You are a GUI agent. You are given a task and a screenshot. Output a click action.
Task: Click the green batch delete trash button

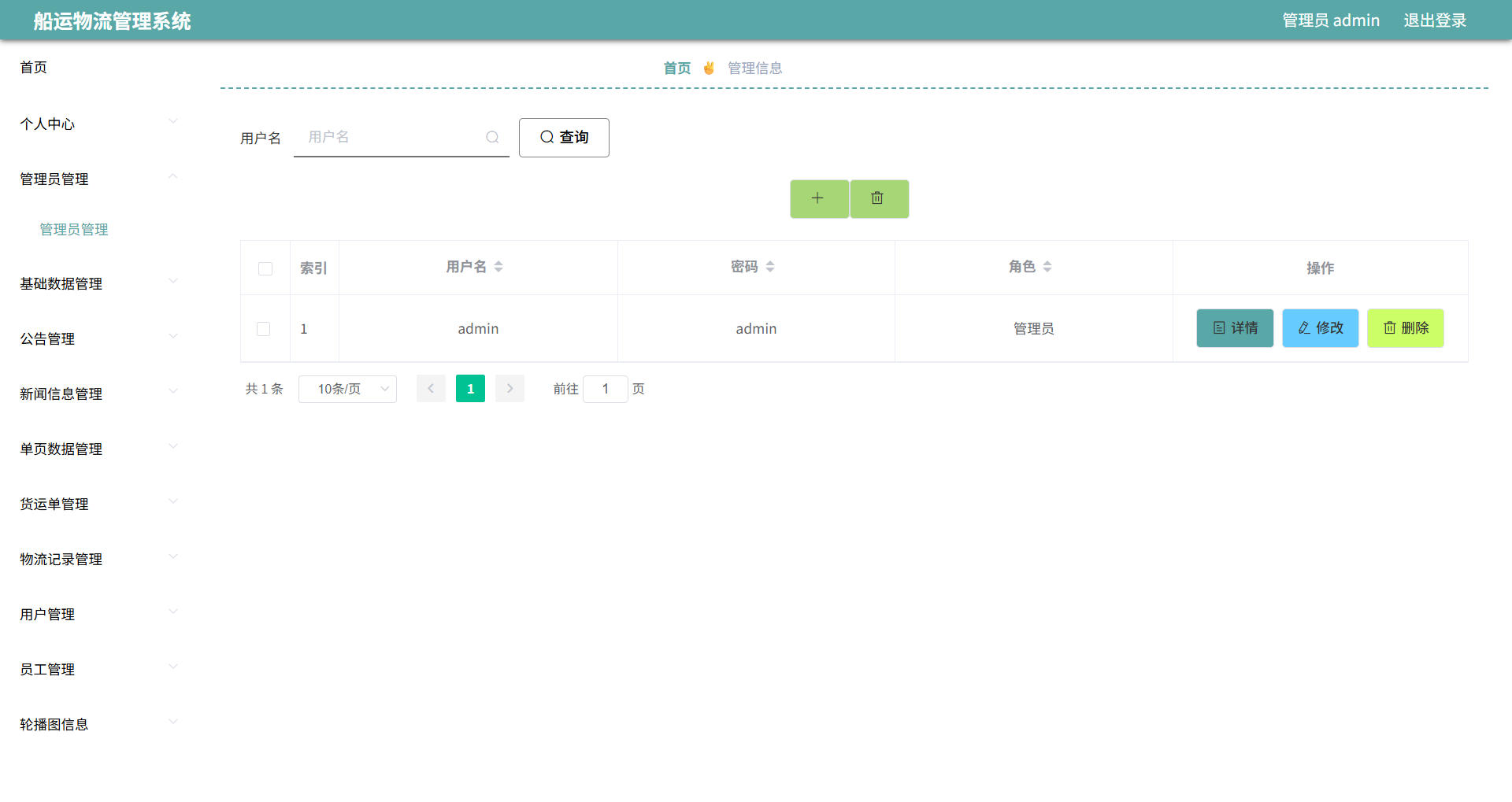tap(879, 198)
